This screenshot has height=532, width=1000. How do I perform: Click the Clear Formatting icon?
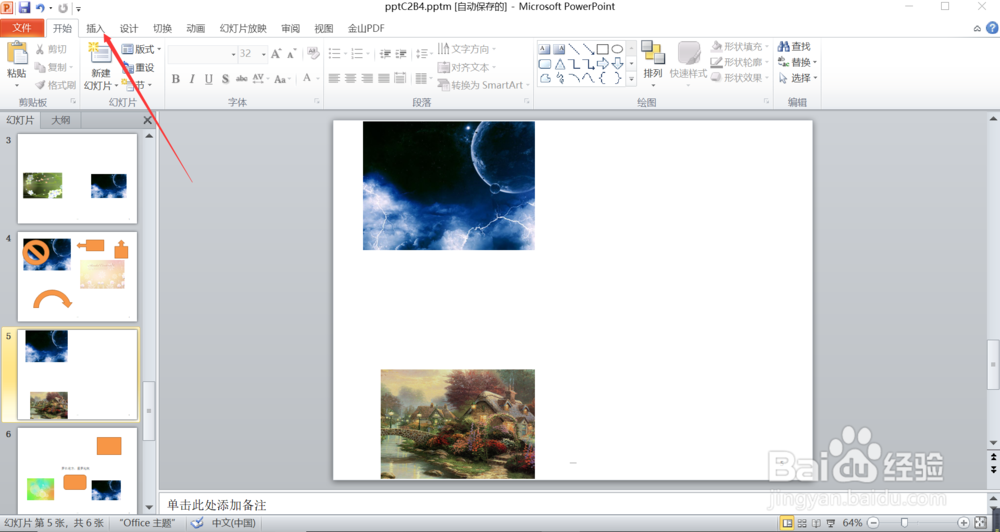(x=312, y=54)
